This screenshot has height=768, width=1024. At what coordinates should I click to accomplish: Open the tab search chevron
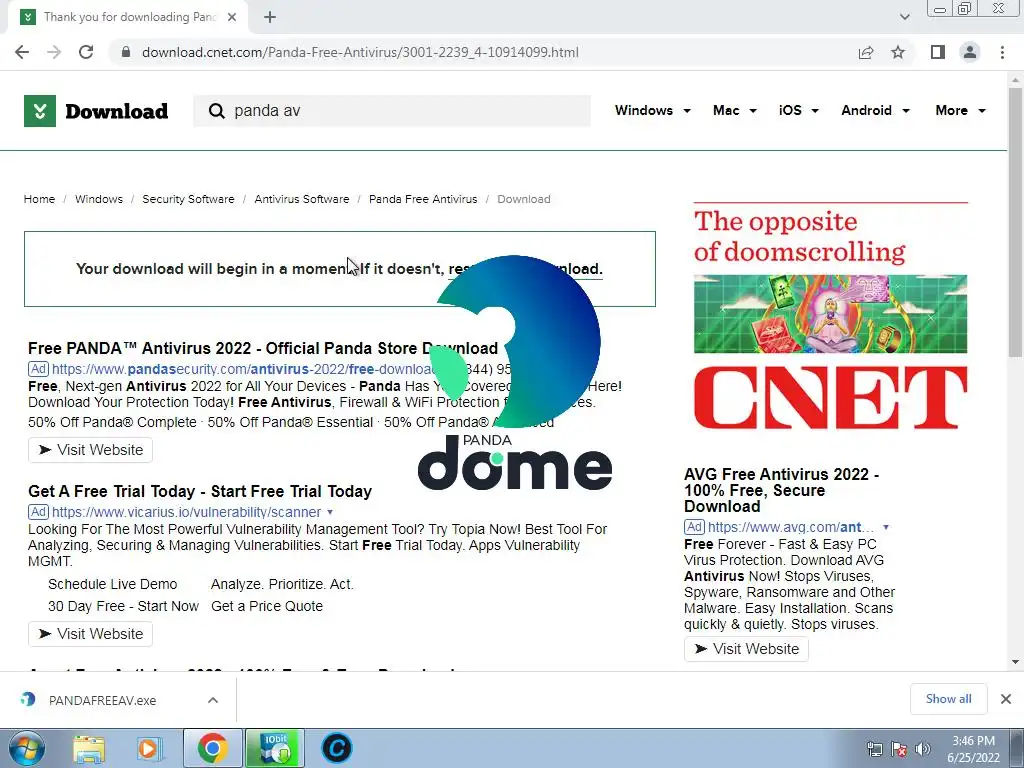pos(904,17)
